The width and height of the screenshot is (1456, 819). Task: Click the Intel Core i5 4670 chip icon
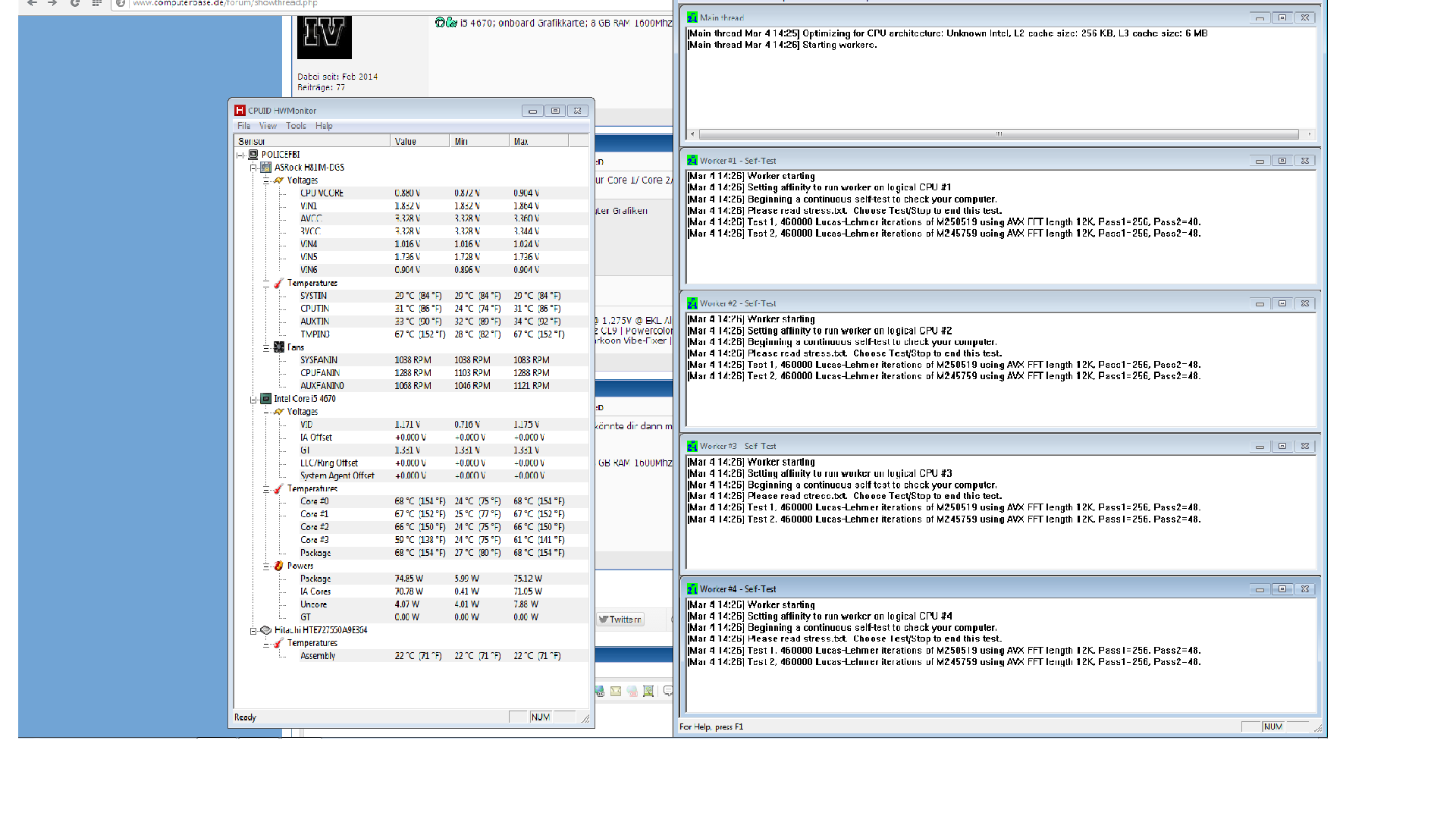coord(266,399)
